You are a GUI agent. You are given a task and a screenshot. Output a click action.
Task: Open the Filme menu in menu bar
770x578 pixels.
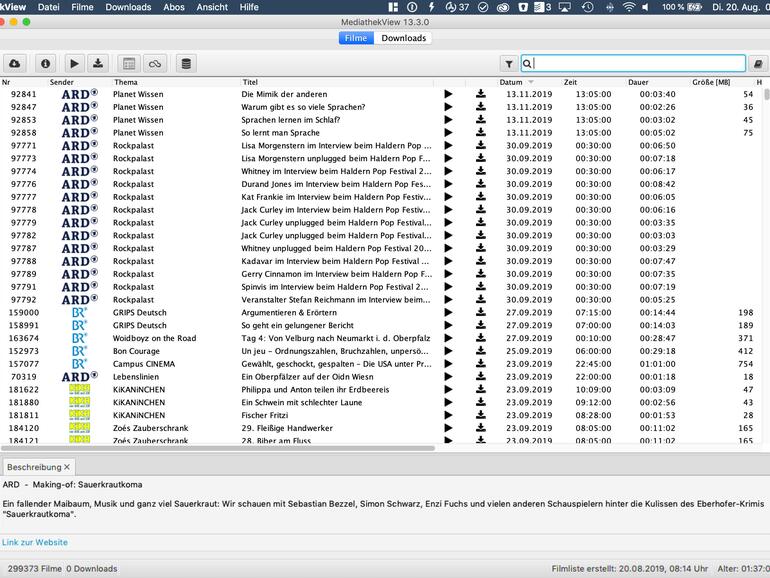coord(82,7)
